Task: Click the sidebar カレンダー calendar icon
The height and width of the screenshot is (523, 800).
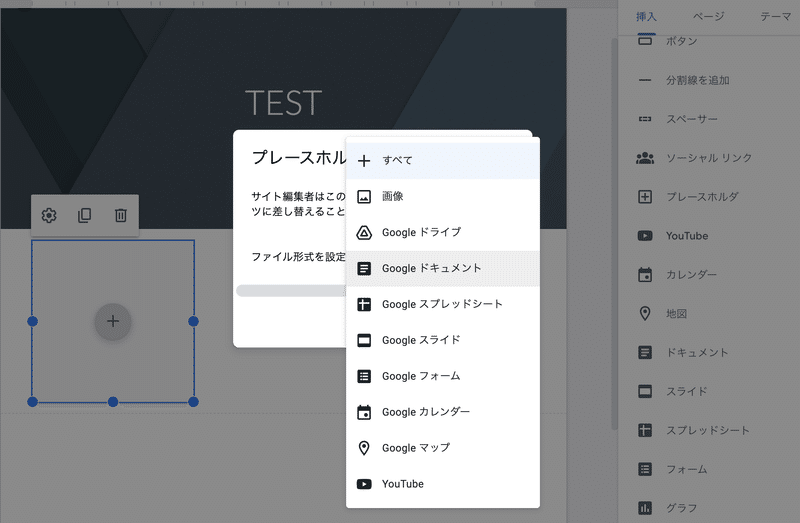Action: [645, 275]
